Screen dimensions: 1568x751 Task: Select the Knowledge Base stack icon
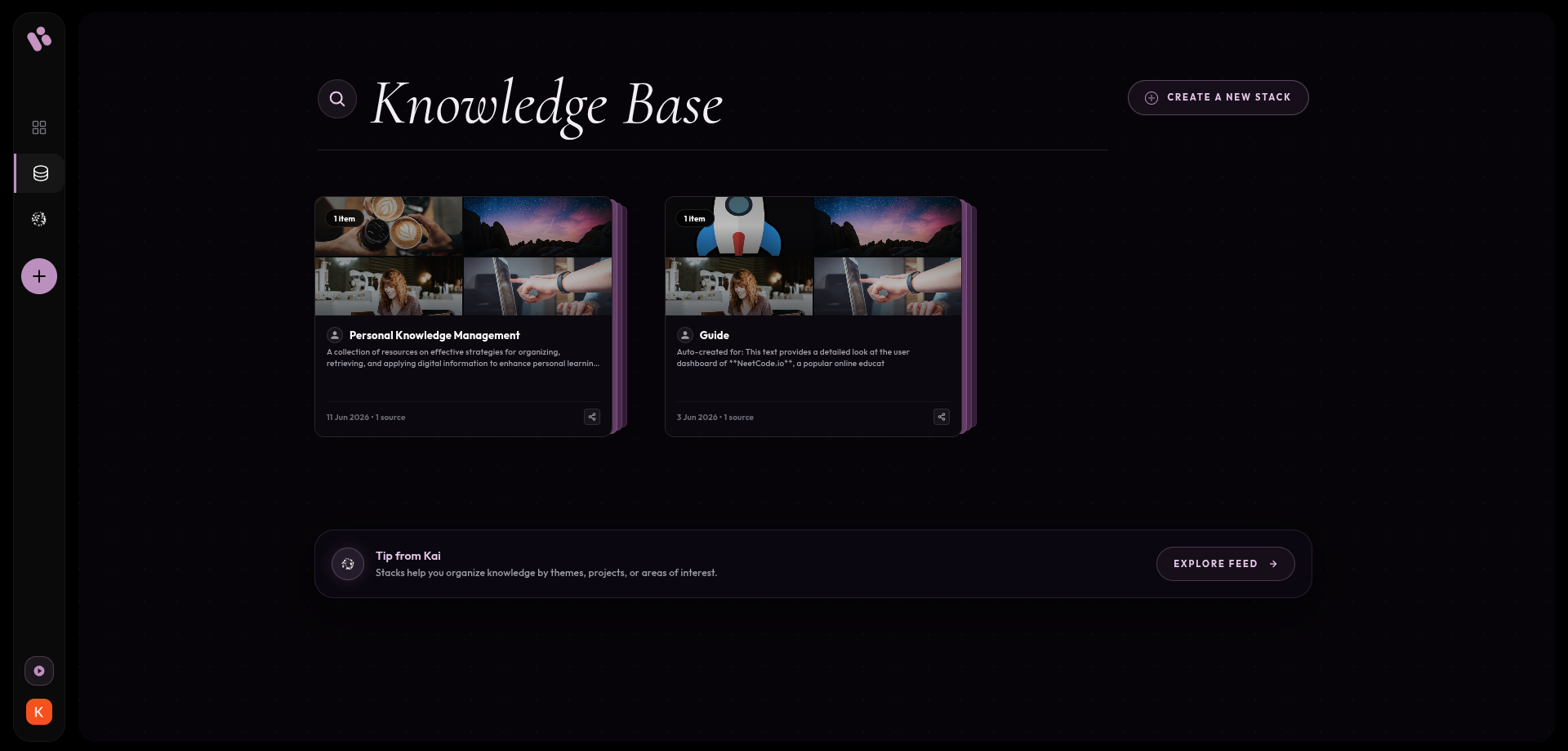40,173
